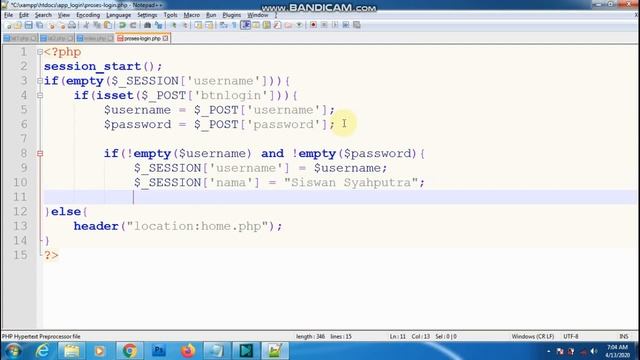Close the proses-login.php tab
This screenshot has height=360, width=640.
[x=165, y=38]
